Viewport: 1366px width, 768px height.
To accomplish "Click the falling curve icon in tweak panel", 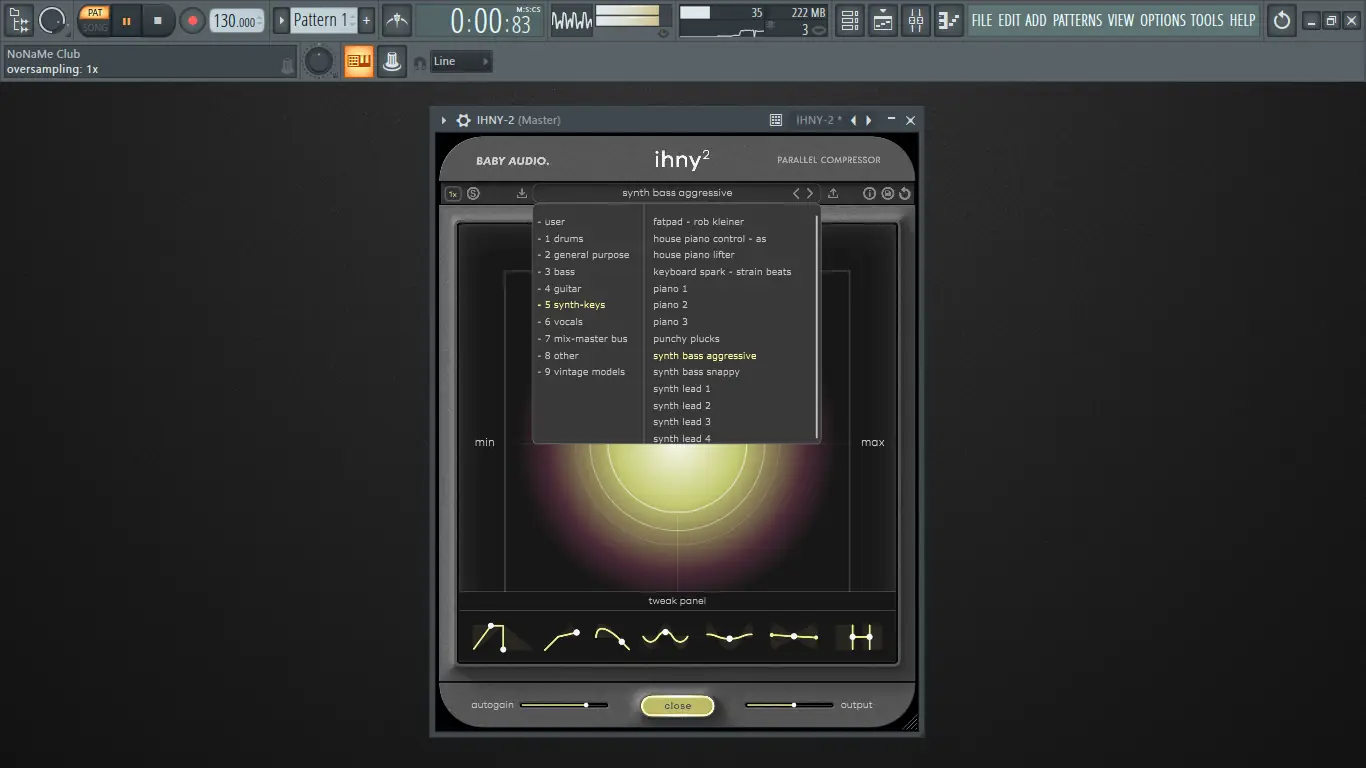I will coord(612,637).
